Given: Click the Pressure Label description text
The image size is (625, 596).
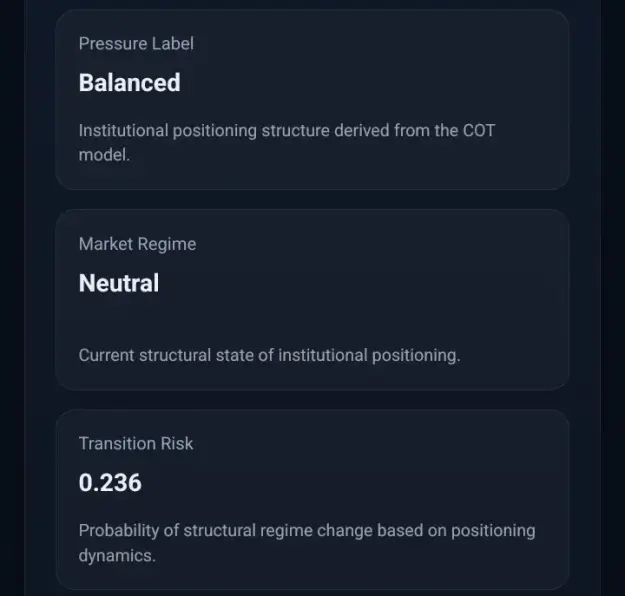Looking at the screenshot, I should [287, 143].
